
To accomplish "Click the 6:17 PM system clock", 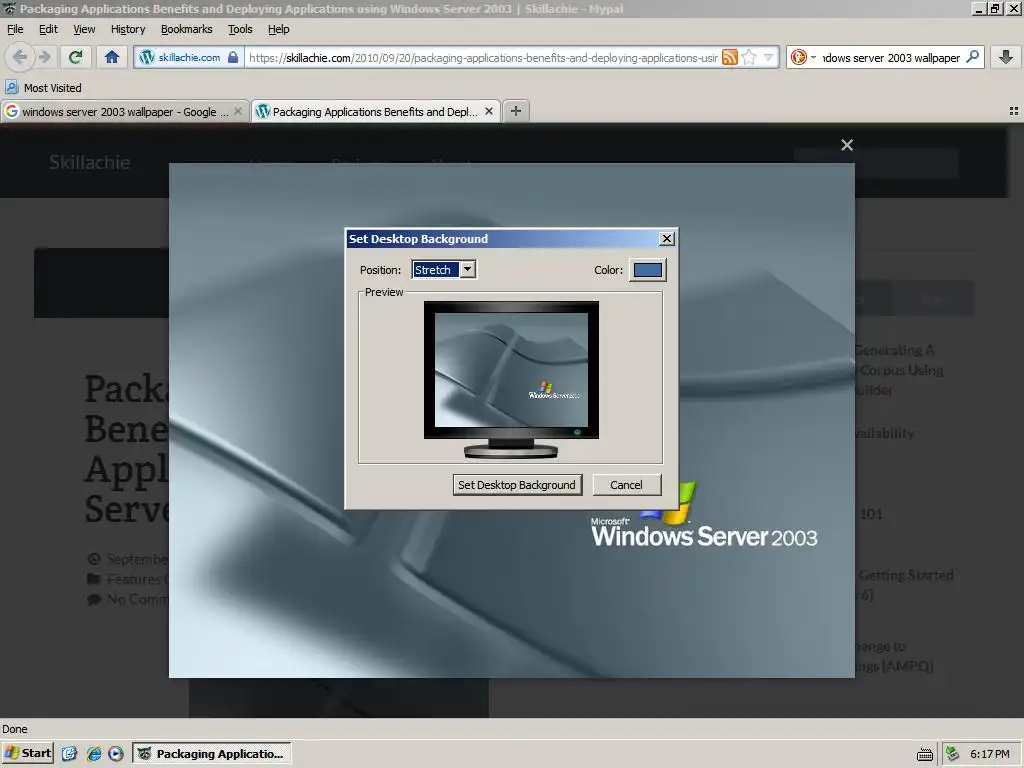I will tap(989, 754).
